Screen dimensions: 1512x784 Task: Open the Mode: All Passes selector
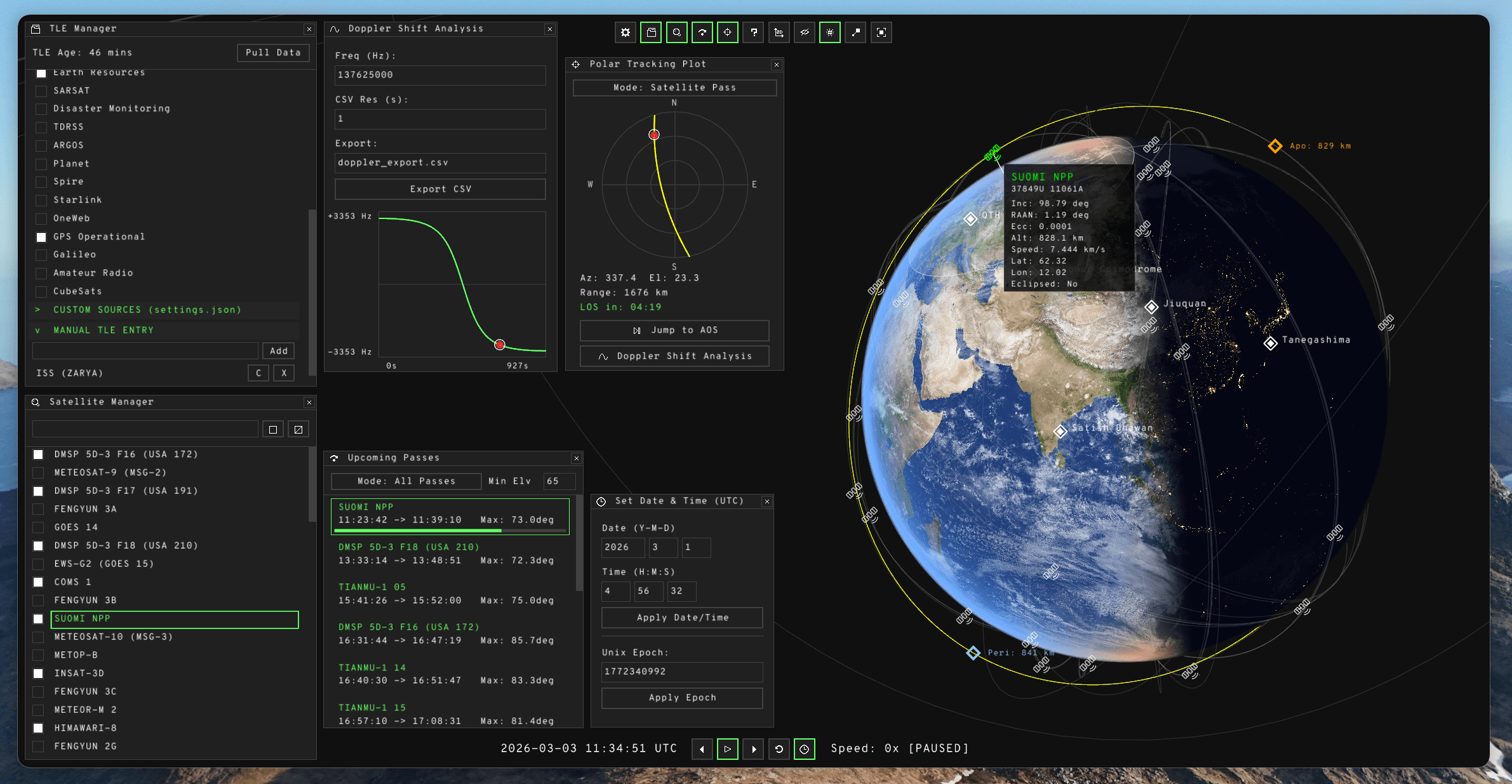click(x=406, y=481)
